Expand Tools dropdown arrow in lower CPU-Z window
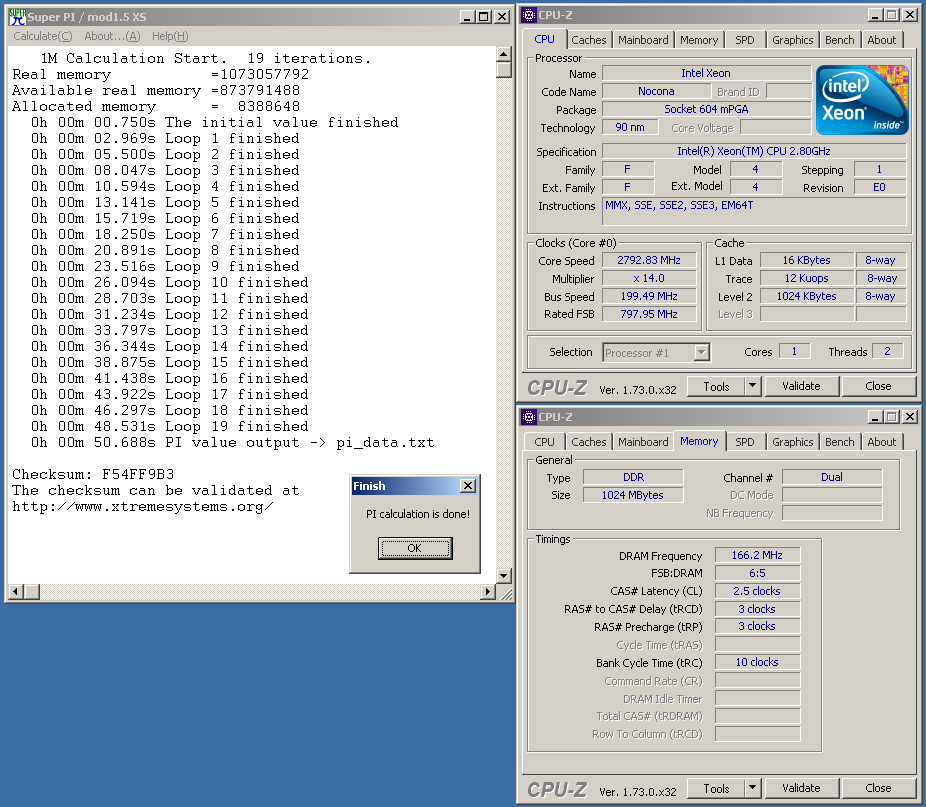This screenshot has height=807, width=926. [752, 788]
